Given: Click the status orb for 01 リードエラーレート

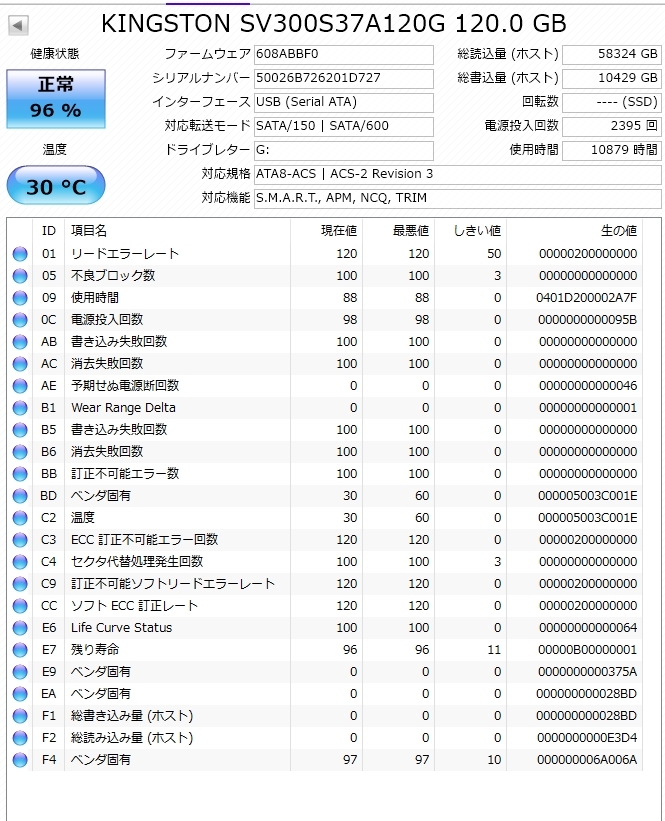Looking at the screenshot, I should click(20, 254).
